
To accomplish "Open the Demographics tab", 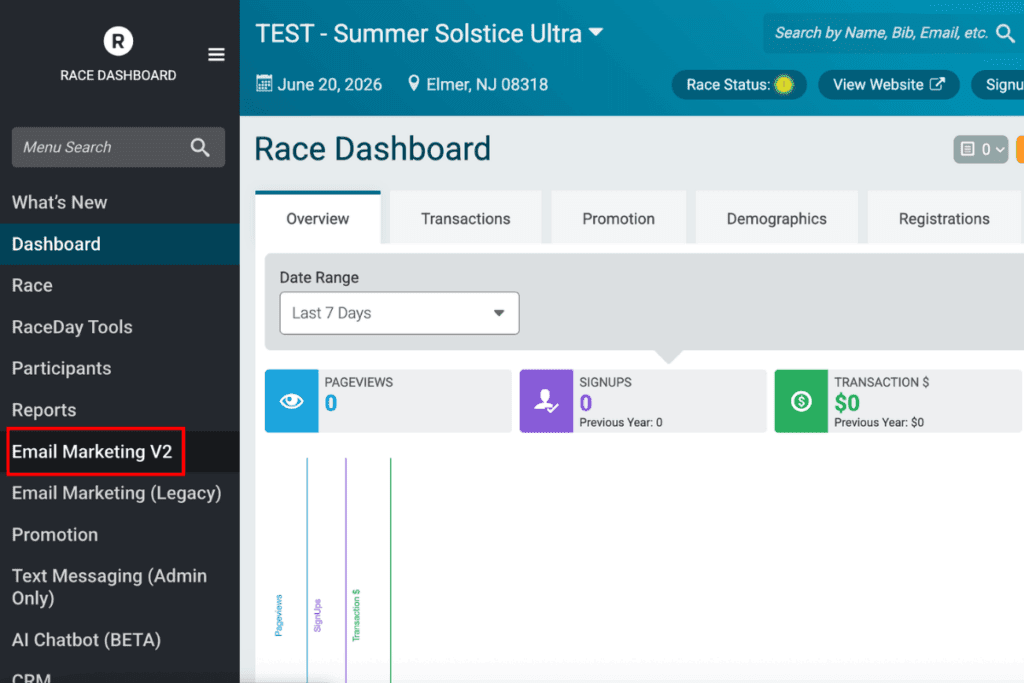I will [776, 217].
